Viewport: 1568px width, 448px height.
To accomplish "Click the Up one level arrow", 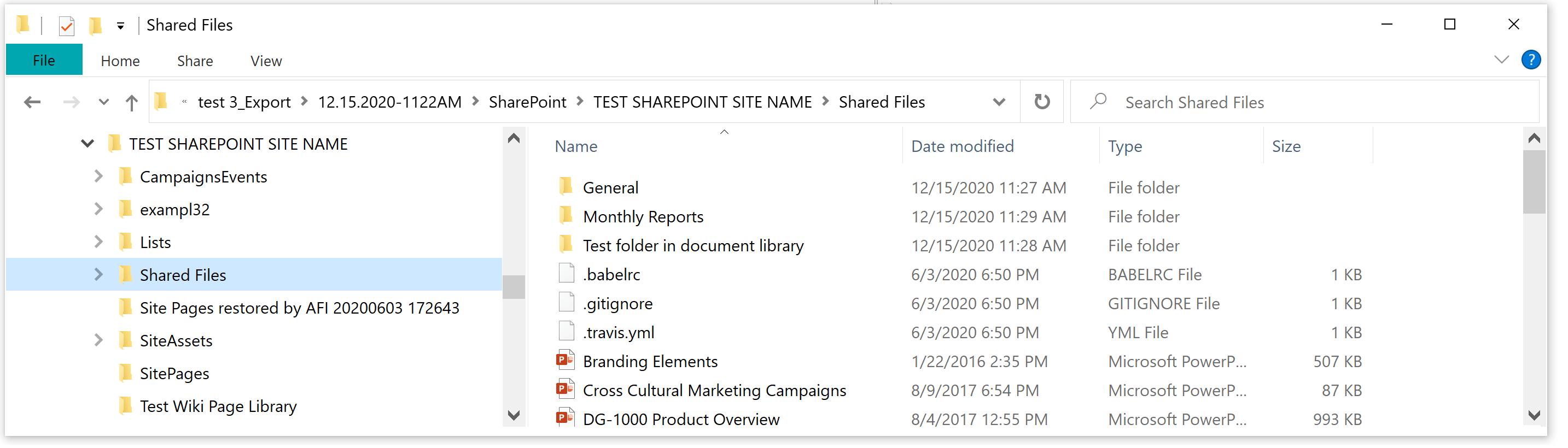I will pyautogui.click(x=131, y=102).
